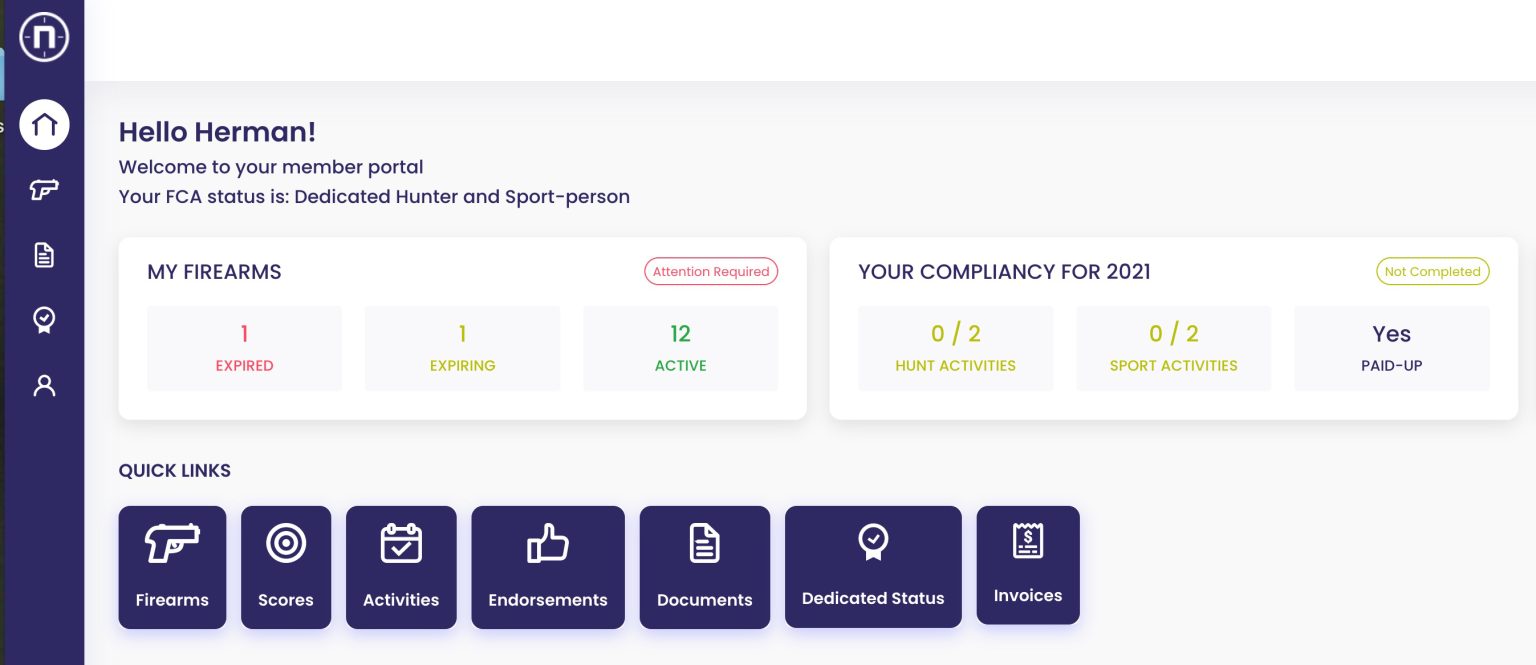The image size is (1536, 665).
Task: Go to the Scores quick link
Action: pos(286,567)
